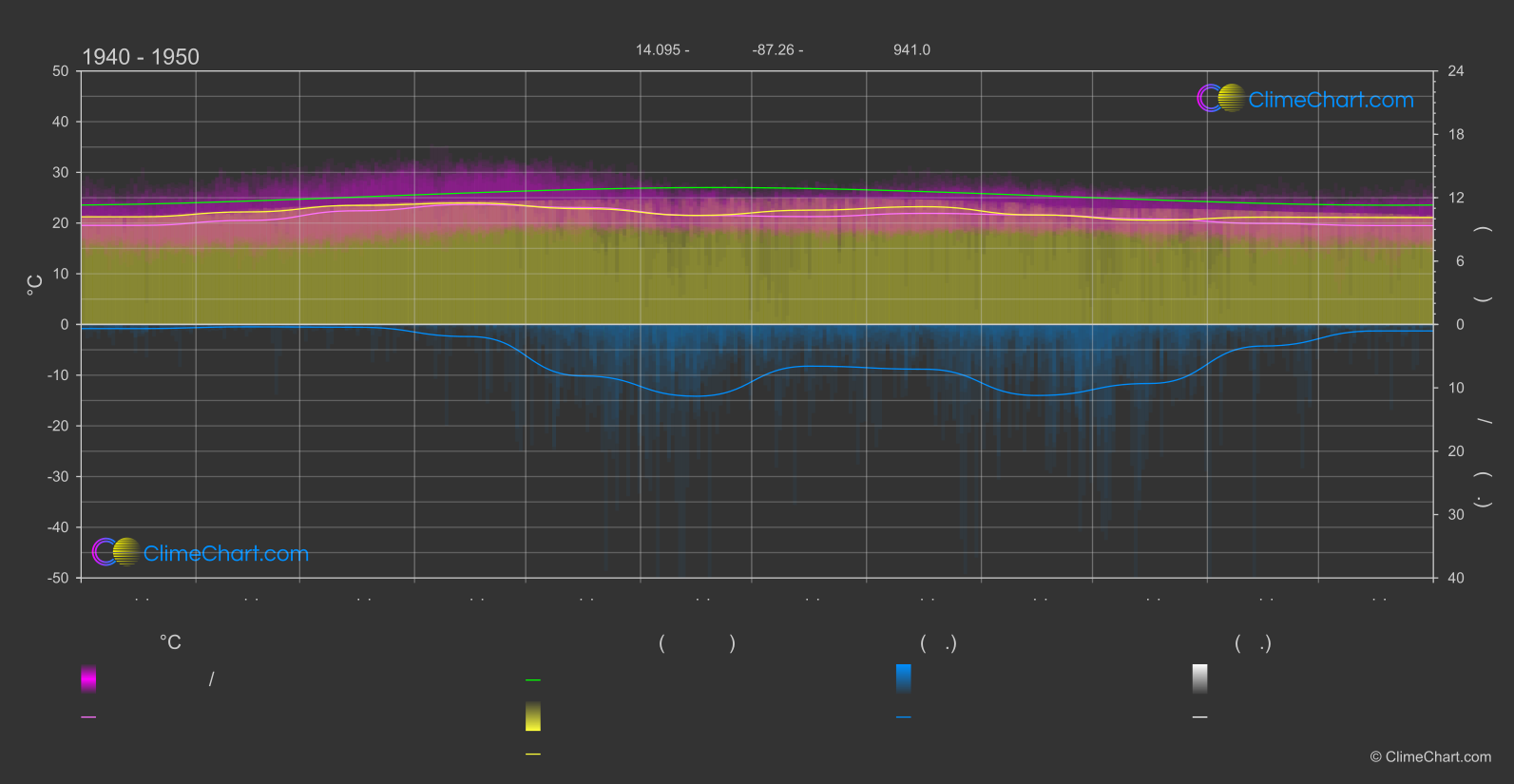The height and width of the screenshot is (784, 1514).
Task: Select the longitude value '-87.26 -'
Action: click(x=777, y=49)
